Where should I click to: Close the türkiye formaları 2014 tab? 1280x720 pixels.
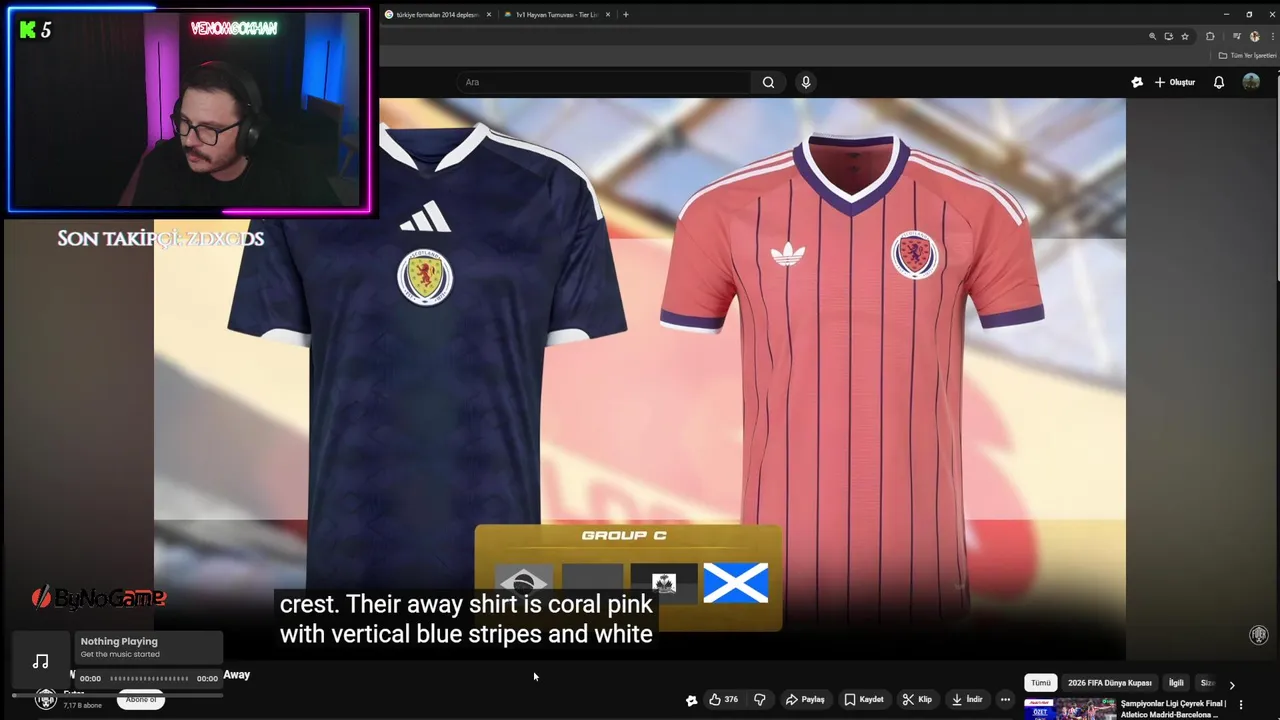(489, 15)
